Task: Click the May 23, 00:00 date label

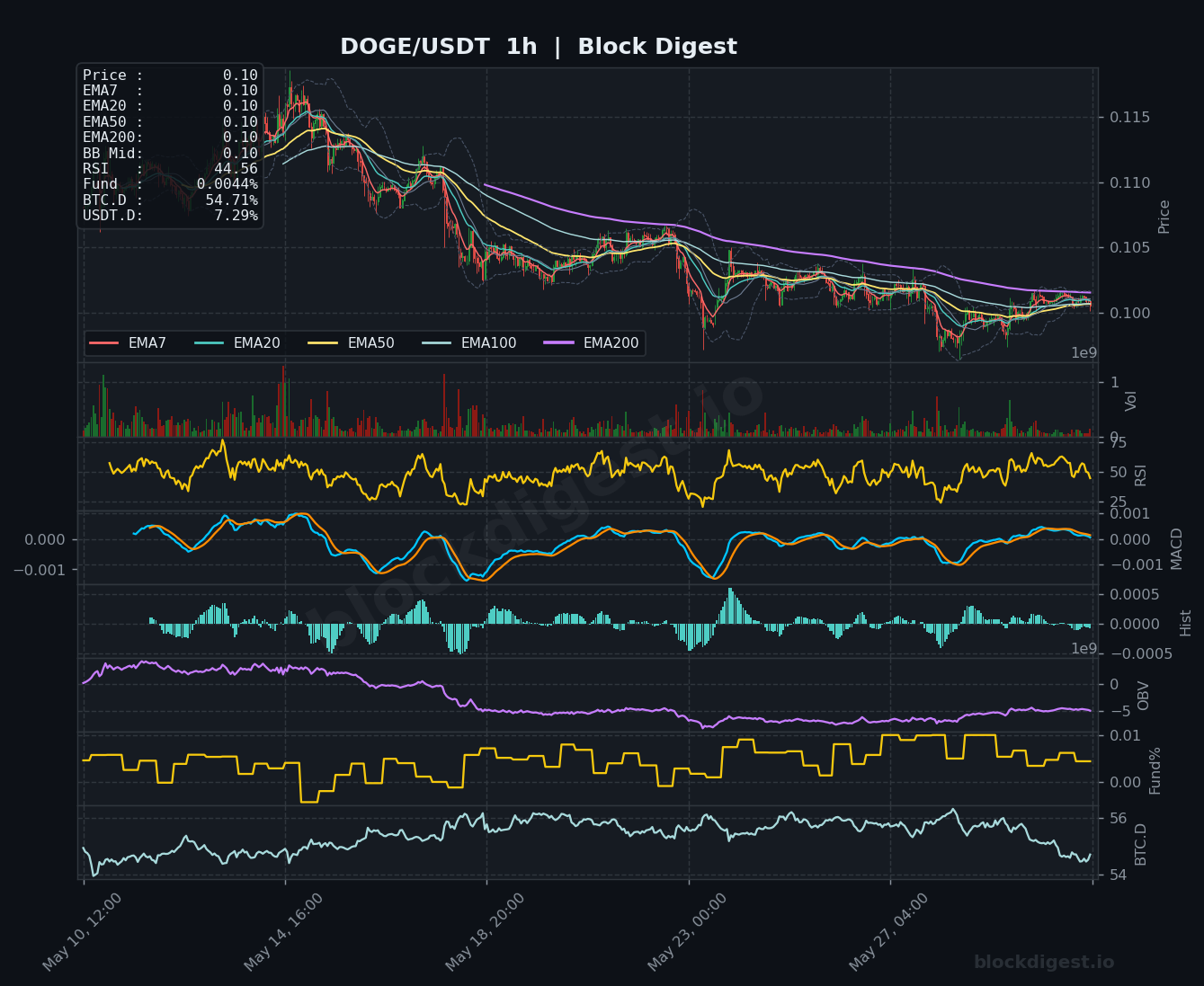Action: (x=687, y=932)
